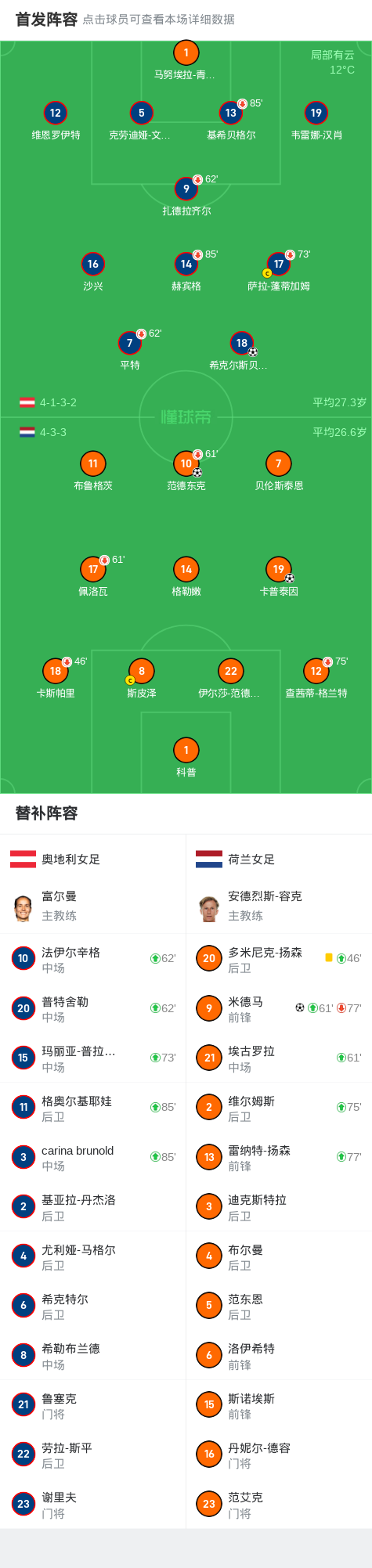The image size is (372, 1568).
Task: Open Netherlands coach 安德烈斯-容克 avatar
Action: click(208, 908)
